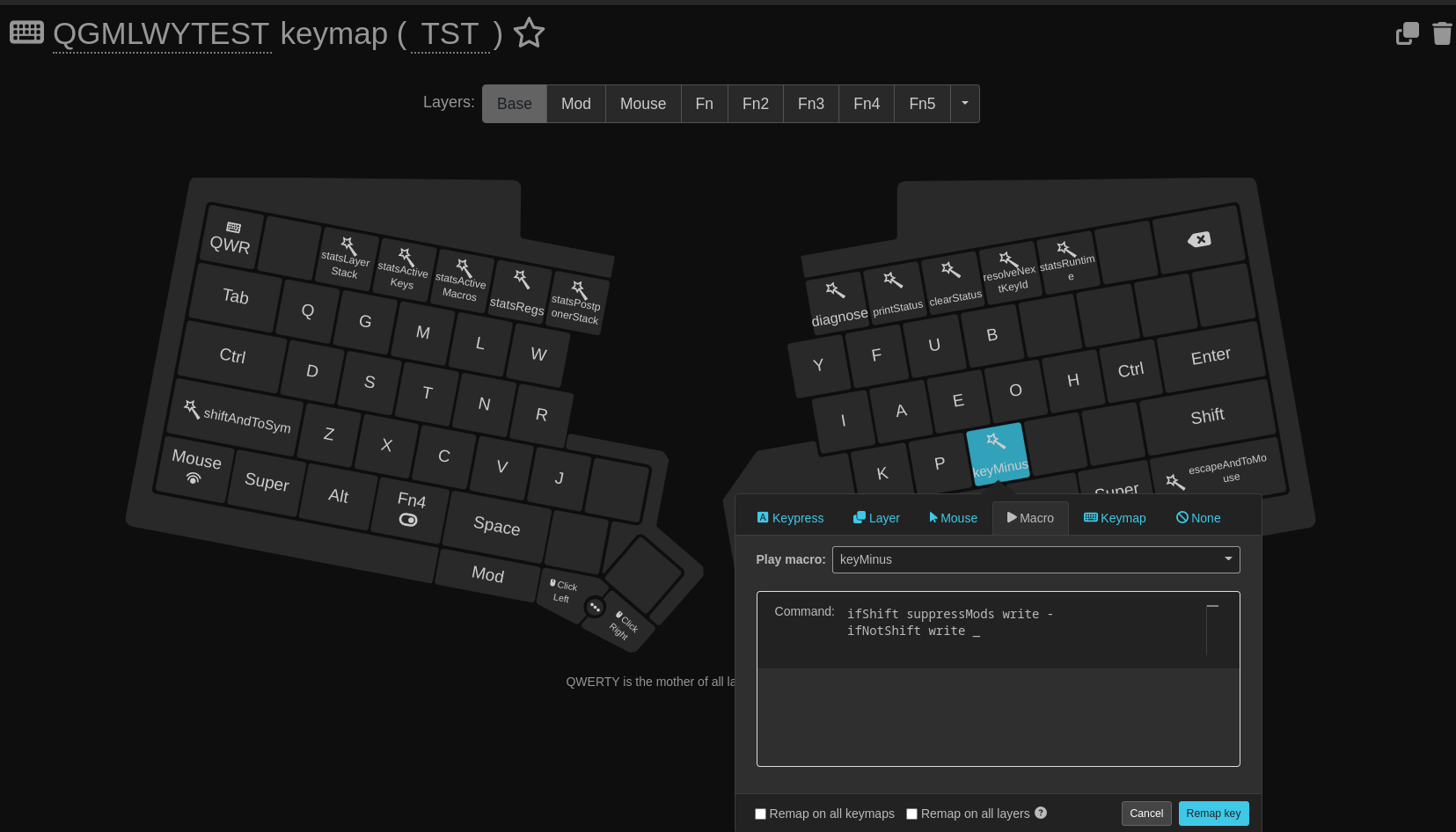Select the Click Left mouse key

pyautogui.click(x=563, y=590)
